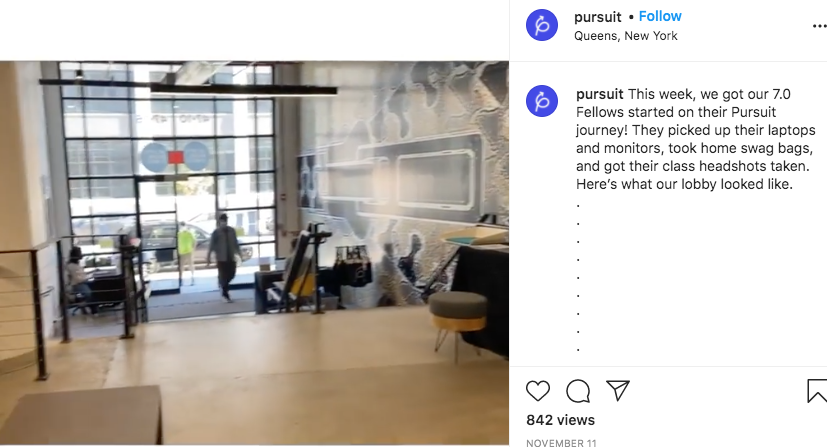Click the November 11 post date
The width and height of the screenshot is (827, 447).
coord(561,443)
